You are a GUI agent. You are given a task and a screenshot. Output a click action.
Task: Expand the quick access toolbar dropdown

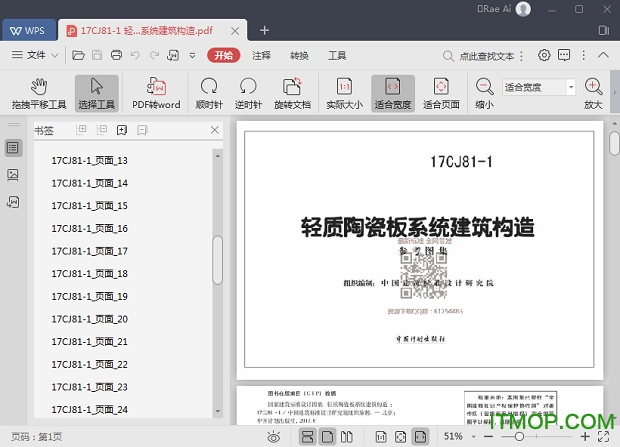click(192, 55)
